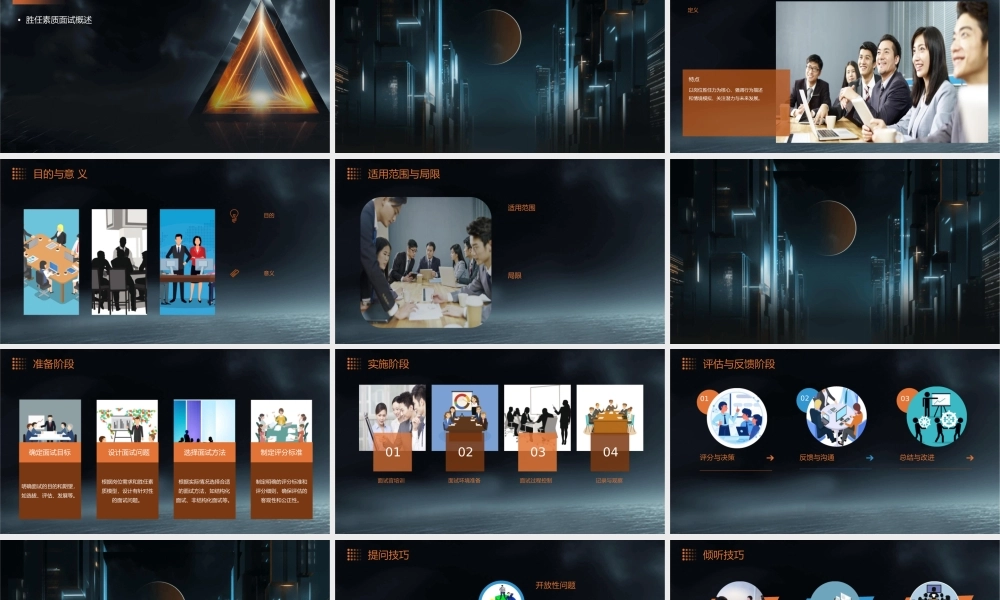Click the 适用范围 label beside the photo
The width and height of the screenshot is (1000, 600).
(522, 207)
